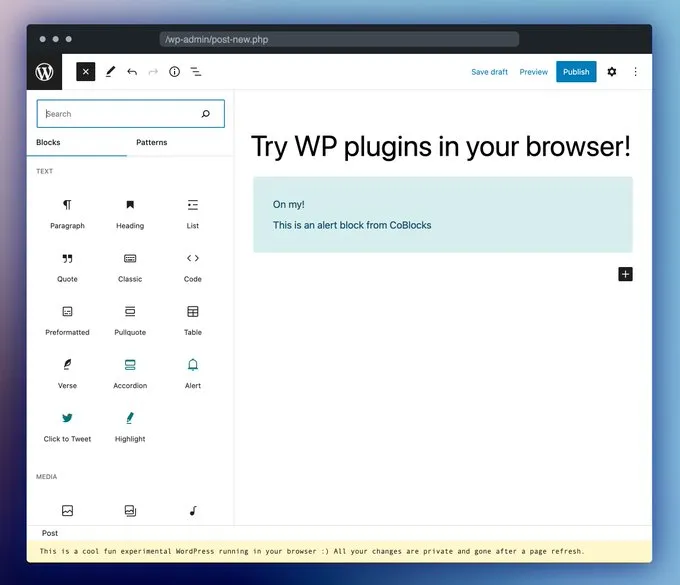
Task: Open the document details info icon
Action: coord(174,72)
